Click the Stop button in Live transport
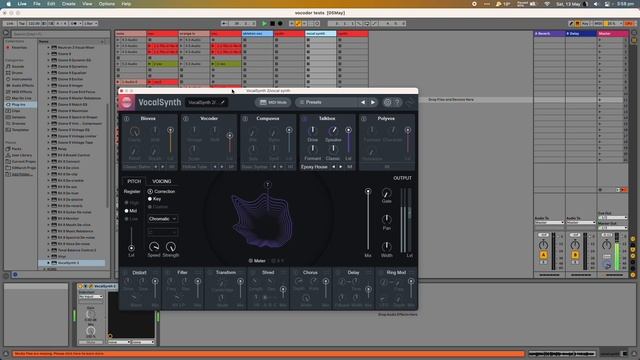The image size is (640, 360). coord(273,24)
